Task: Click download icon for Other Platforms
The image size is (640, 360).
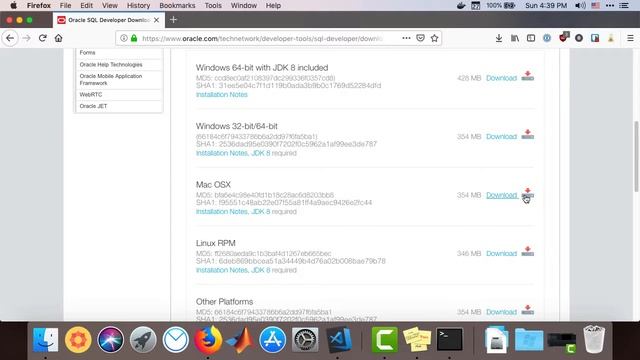Action: [x=527, y=310]
